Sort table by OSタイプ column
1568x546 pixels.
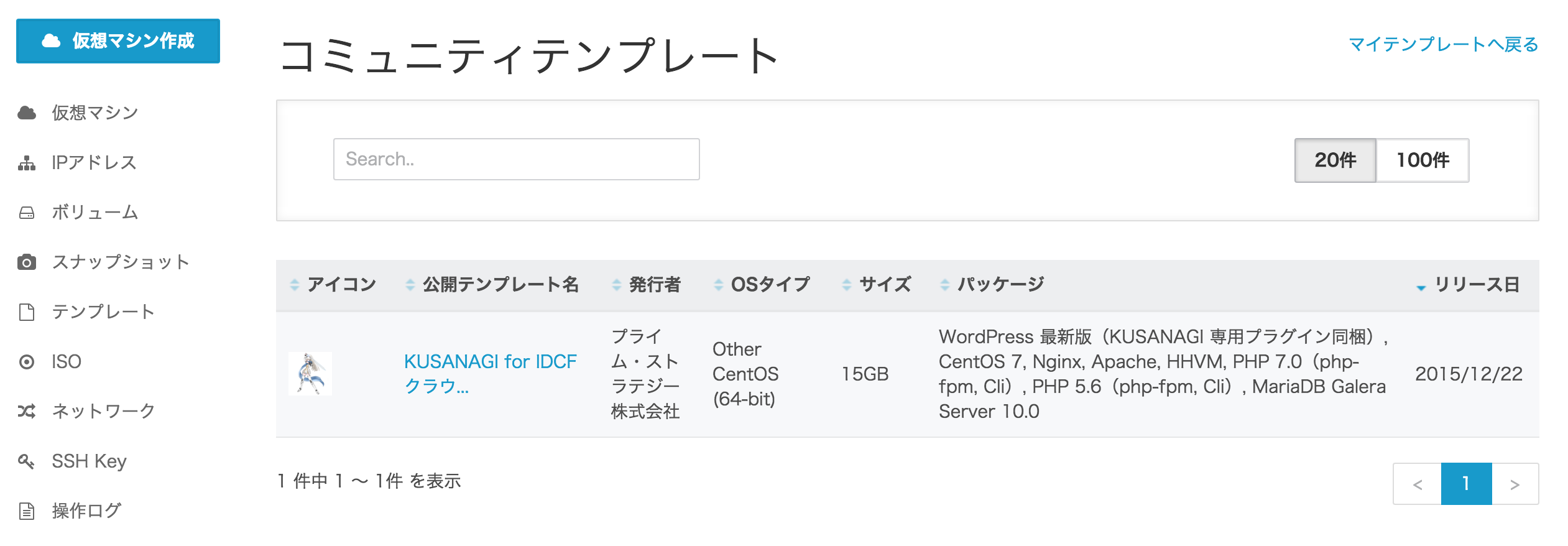(770, 285)
